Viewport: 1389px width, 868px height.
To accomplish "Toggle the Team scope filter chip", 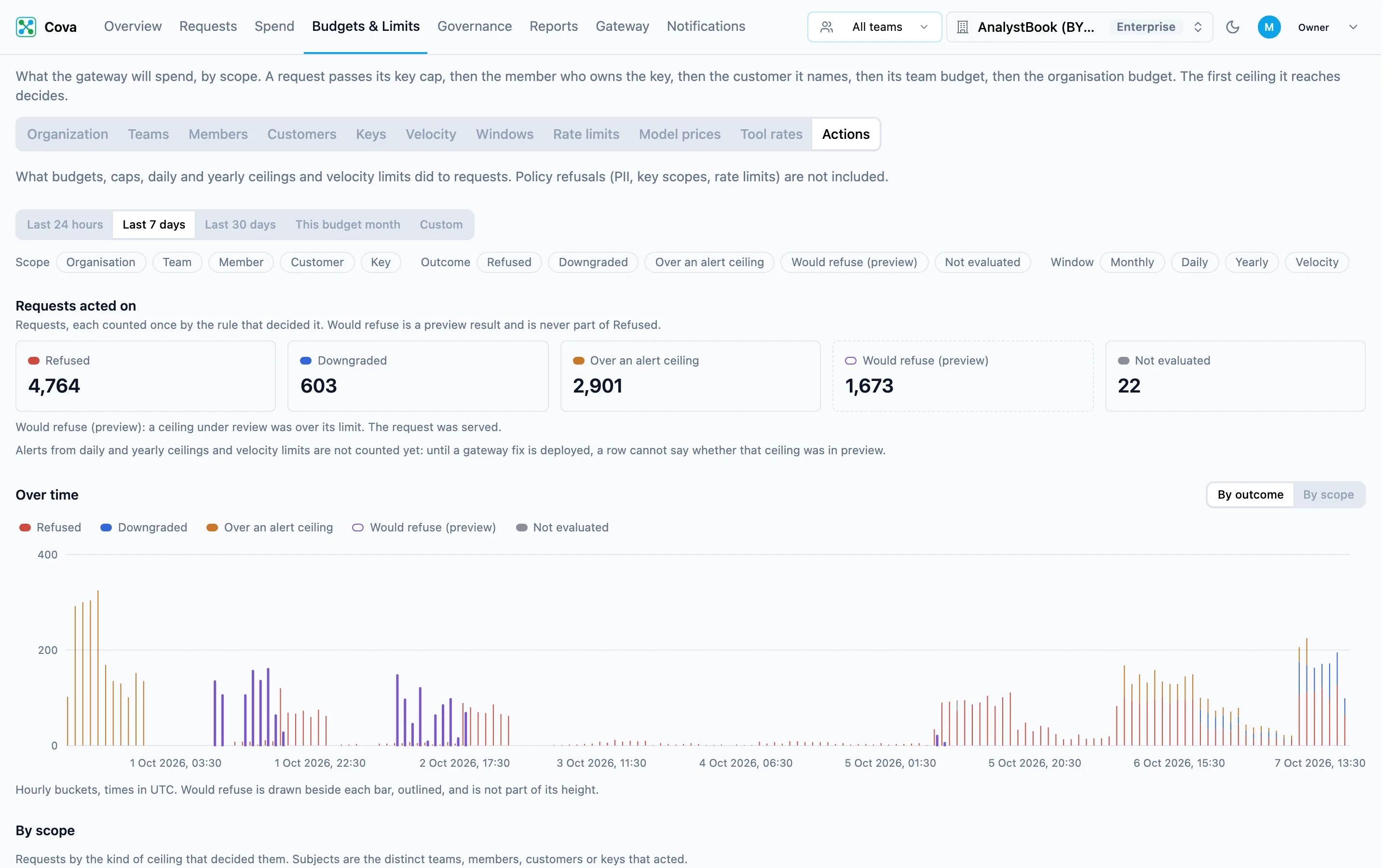I will tap(177, 262).
